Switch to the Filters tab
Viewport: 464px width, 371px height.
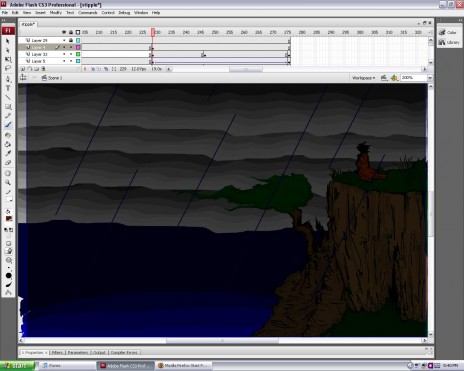(x=57, y=352)
